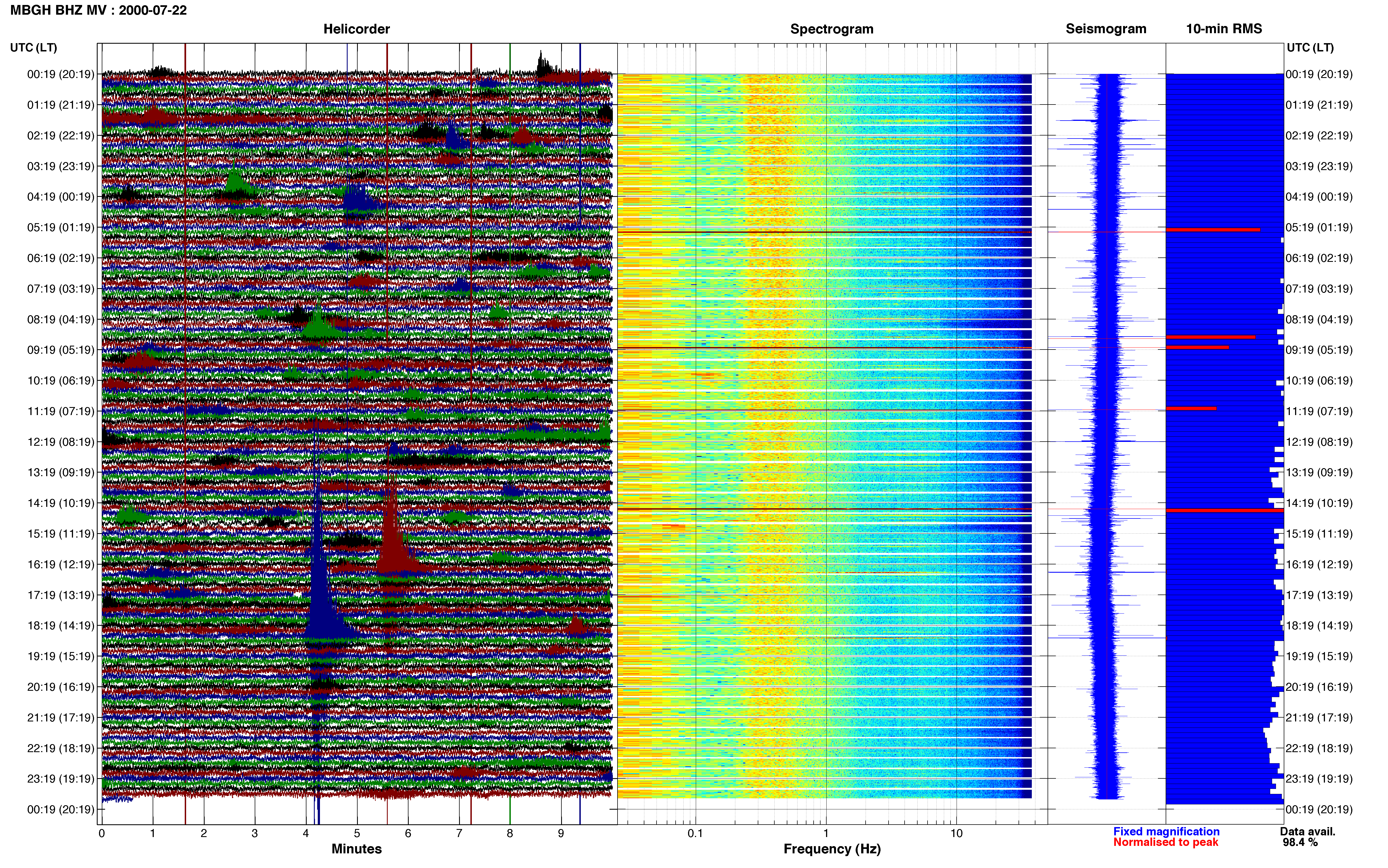Click 23:19 (19:19) beside the RMS panel

coord(1319,779)
